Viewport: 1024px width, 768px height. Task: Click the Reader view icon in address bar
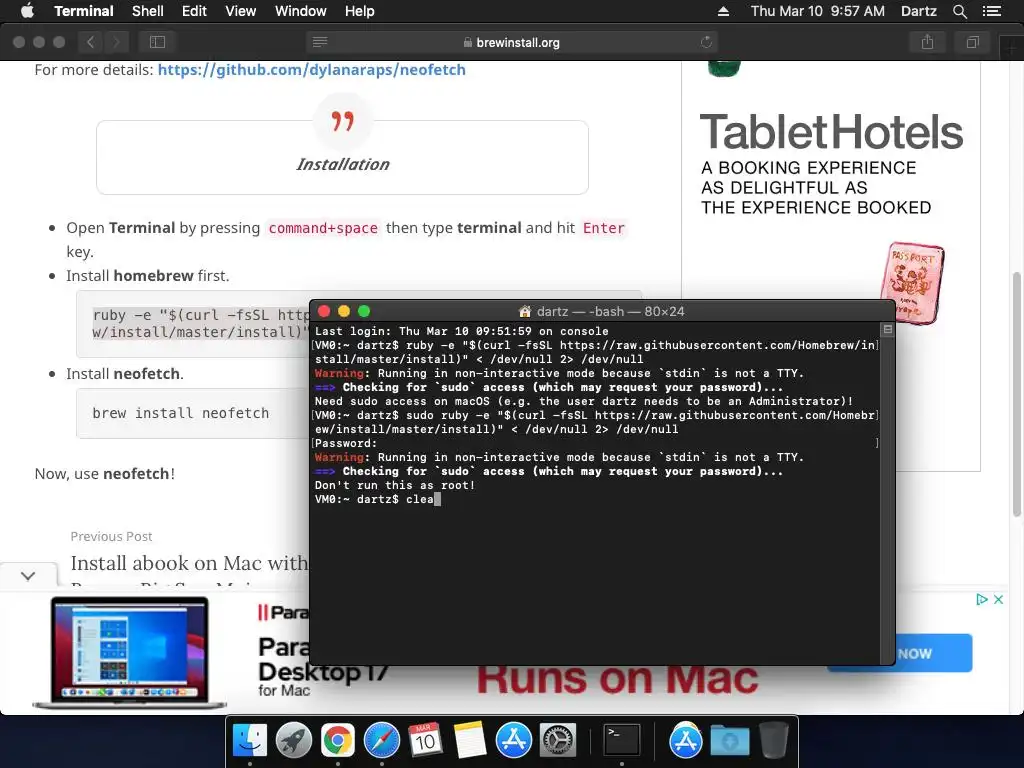pos(319,42)
